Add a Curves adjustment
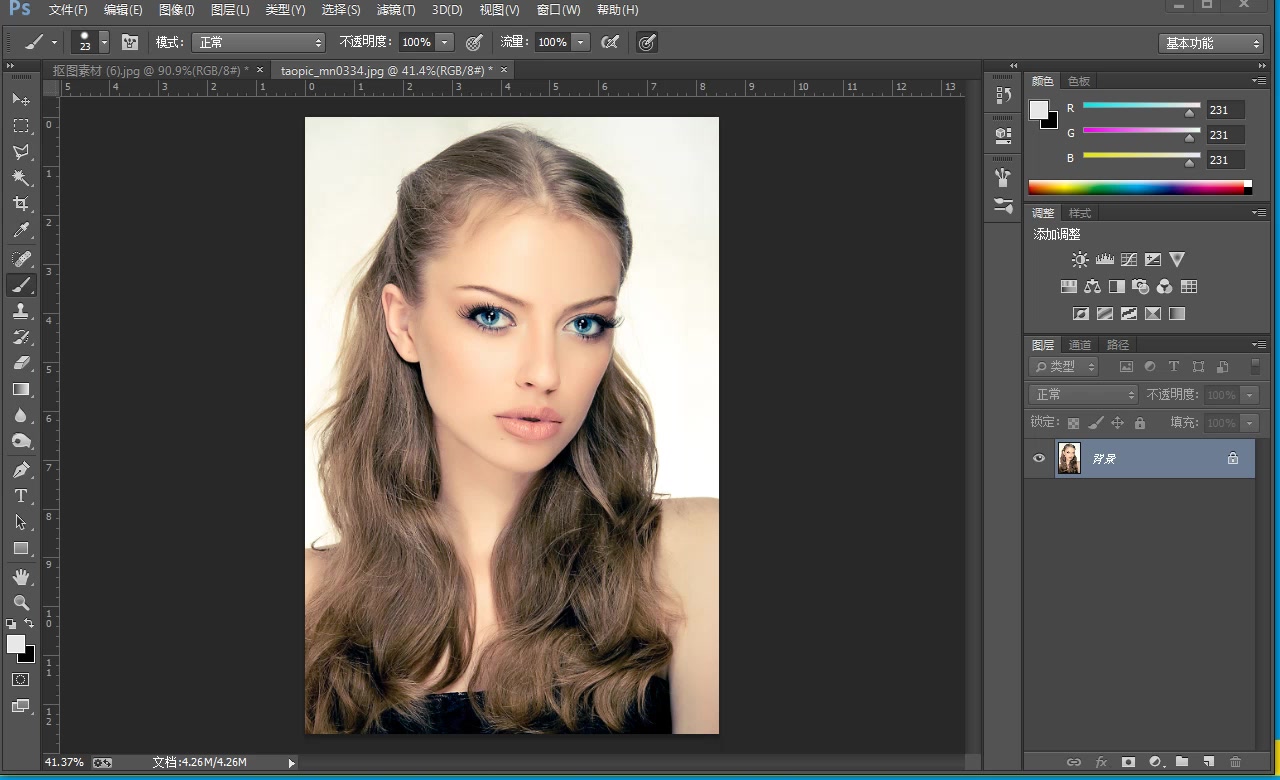Image resolution: width=1280 pixels, height=780 pixels. [1129, 260]
